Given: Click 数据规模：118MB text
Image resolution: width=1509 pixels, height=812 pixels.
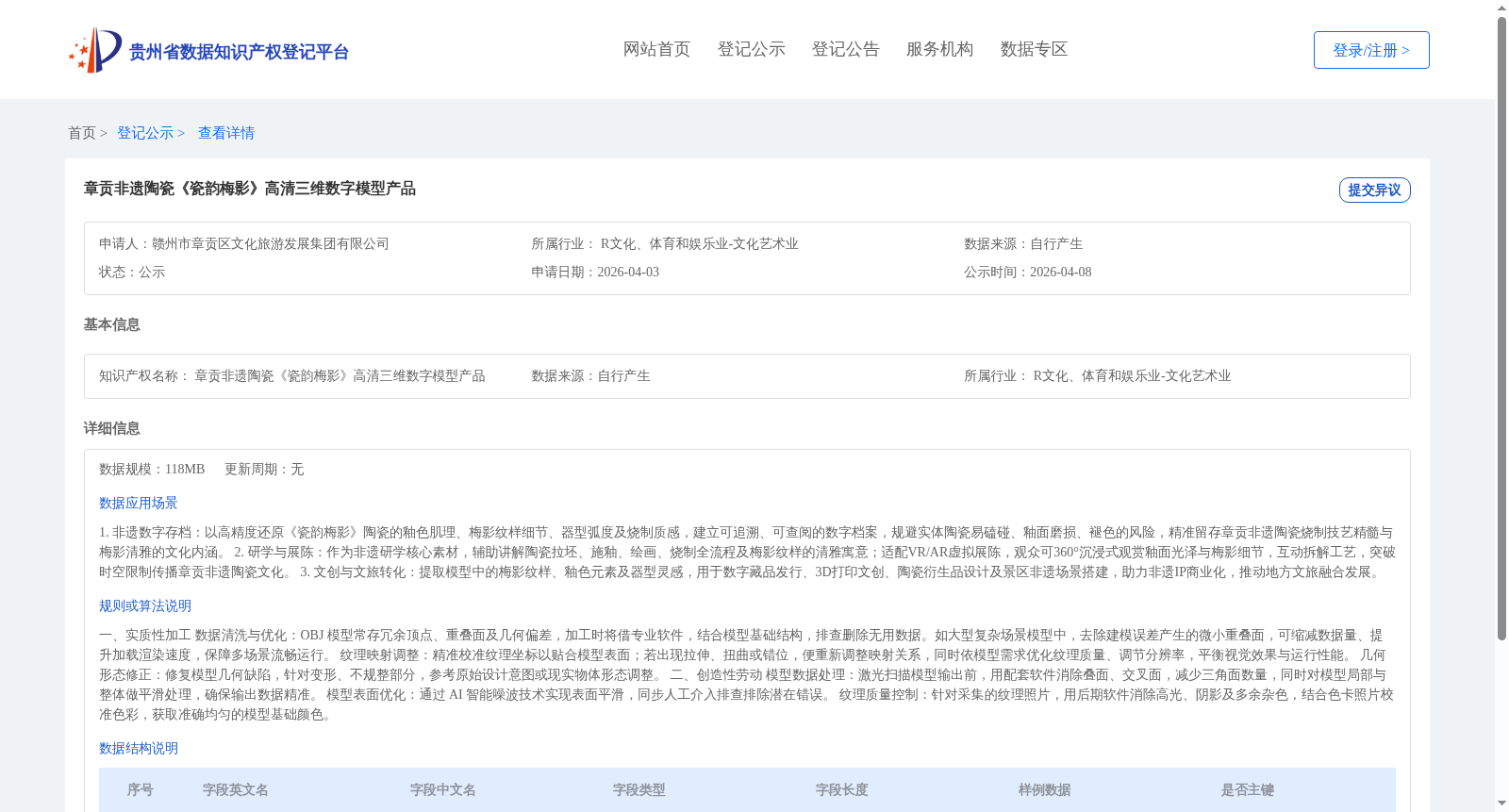Looking at the screenshot, I should pos(152,469).
